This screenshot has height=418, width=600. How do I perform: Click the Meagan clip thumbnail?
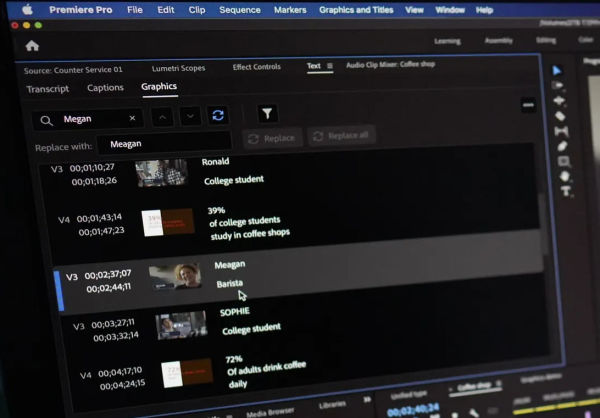(175, 277)
